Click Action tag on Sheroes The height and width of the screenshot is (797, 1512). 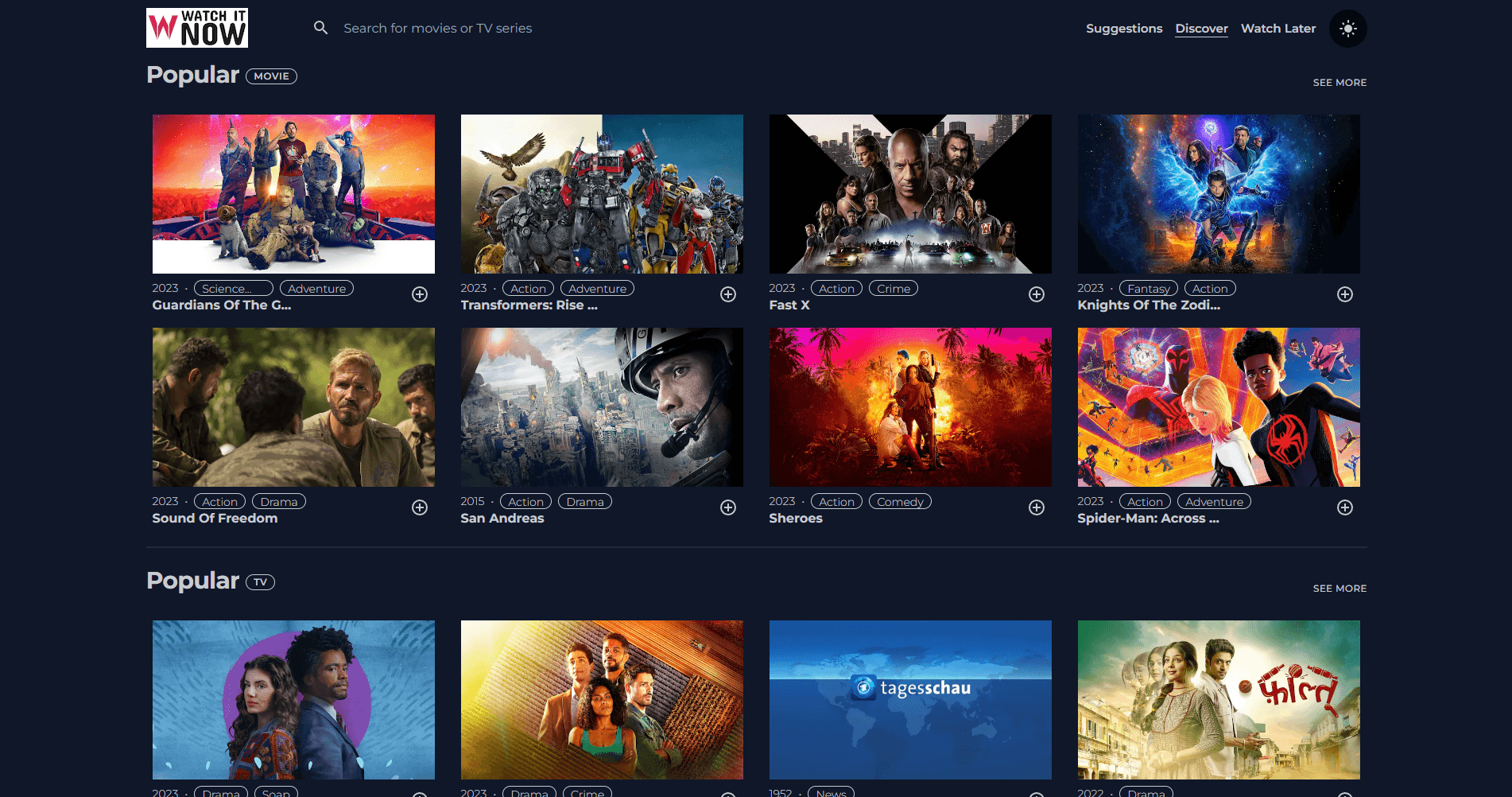pos(836,502)
